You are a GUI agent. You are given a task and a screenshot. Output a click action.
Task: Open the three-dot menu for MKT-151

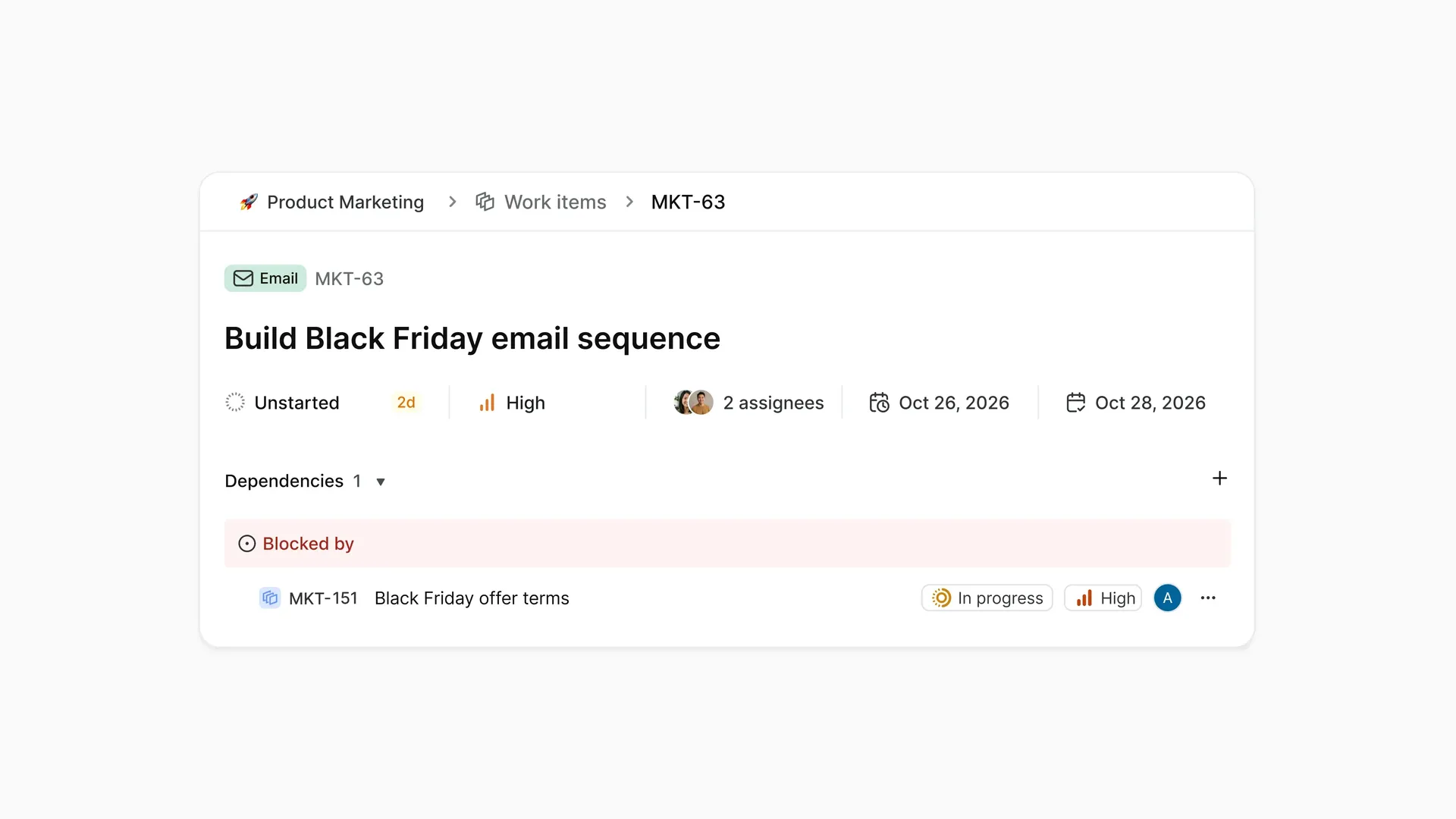1208,598
